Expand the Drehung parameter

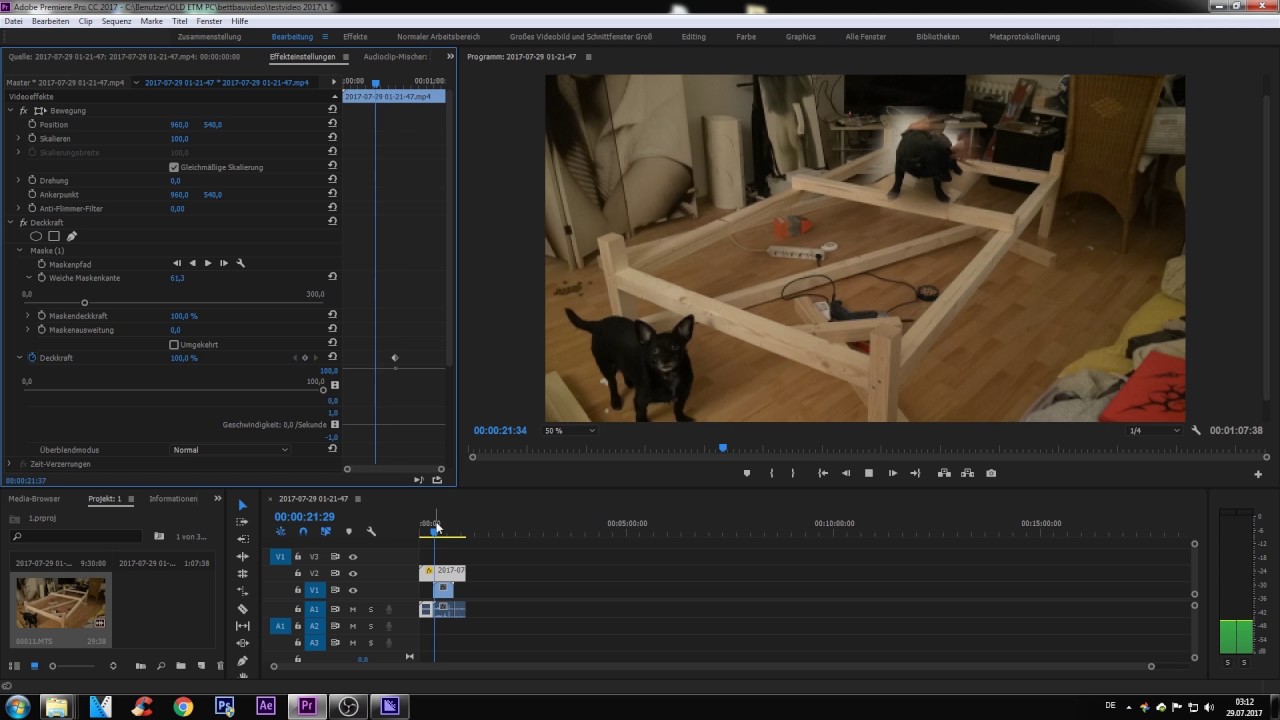(x=19, y=180)
